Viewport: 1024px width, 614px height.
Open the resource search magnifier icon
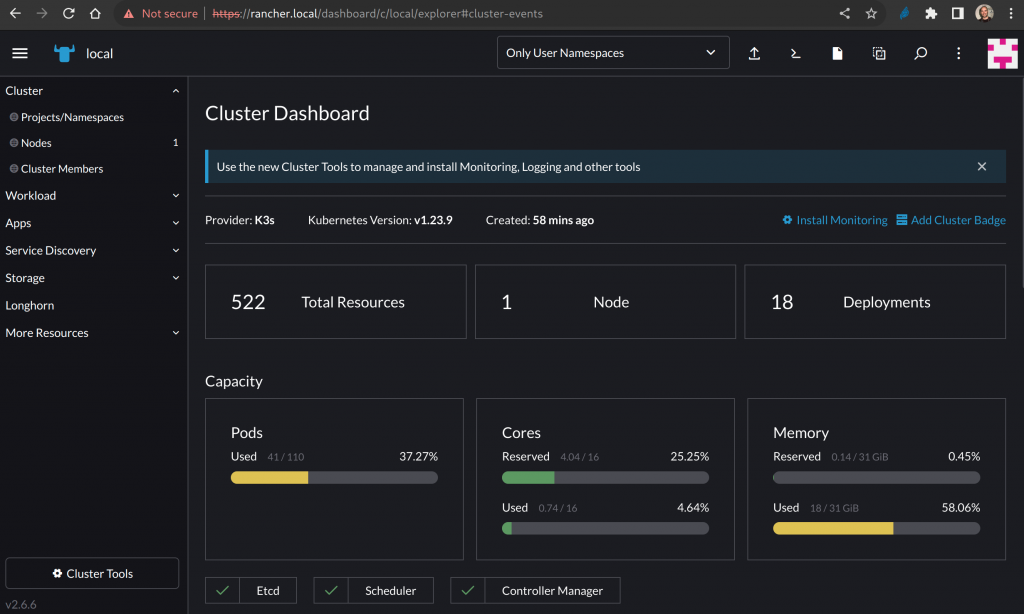click(x=920, y=53)
